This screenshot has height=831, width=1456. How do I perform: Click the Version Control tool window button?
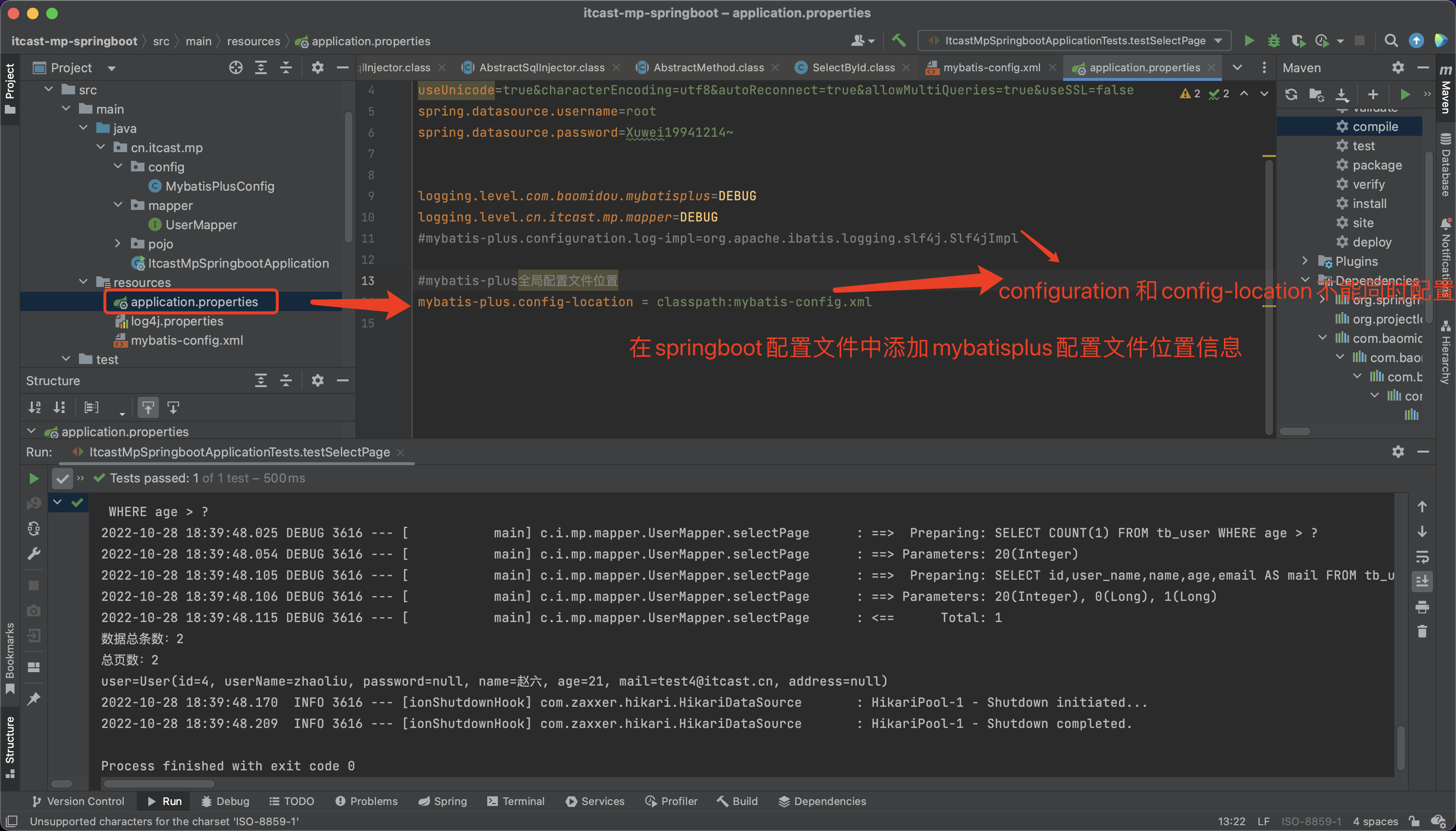[x=78, y=801]
